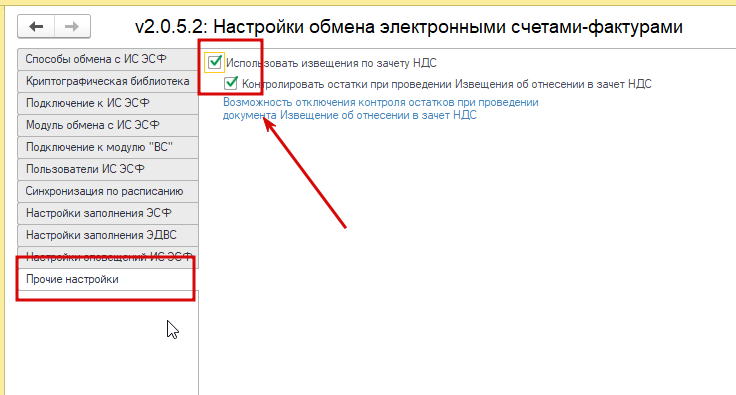736x395 pixels.
Task: Select 'Подключение к ИС ЭСФ' tab
Action: [x=107, y=103]
